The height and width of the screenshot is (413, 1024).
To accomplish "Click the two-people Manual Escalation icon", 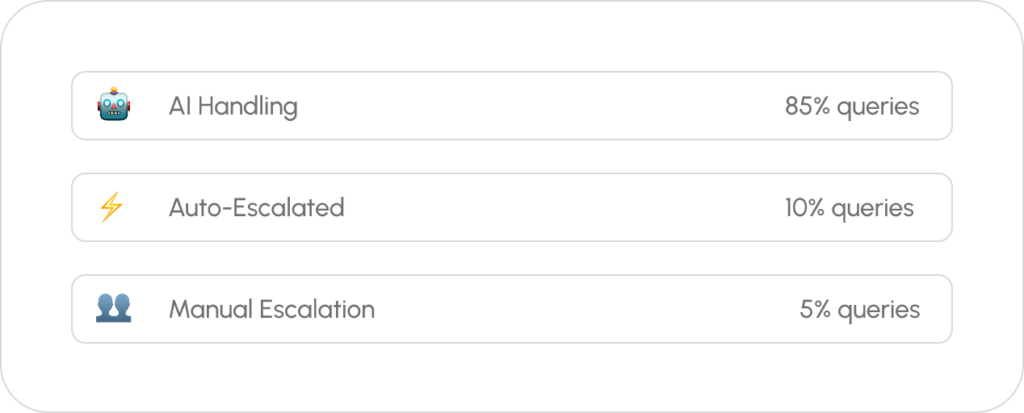I will 113,308.
